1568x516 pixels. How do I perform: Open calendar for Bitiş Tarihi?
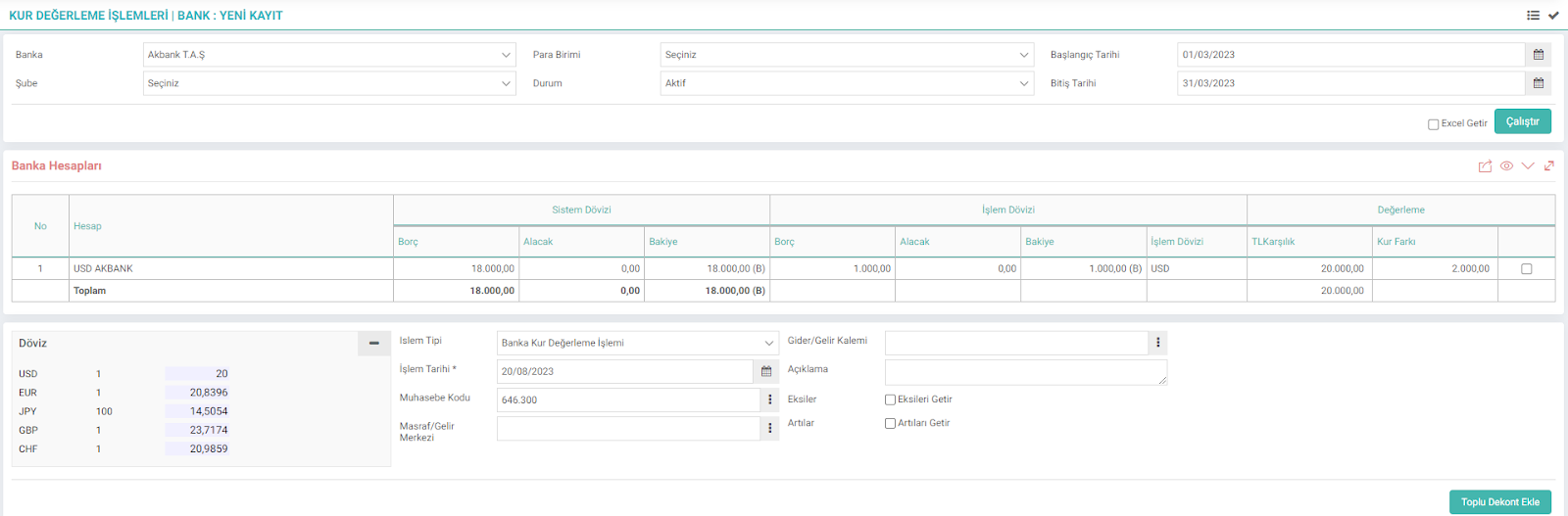click(1539, 83)
